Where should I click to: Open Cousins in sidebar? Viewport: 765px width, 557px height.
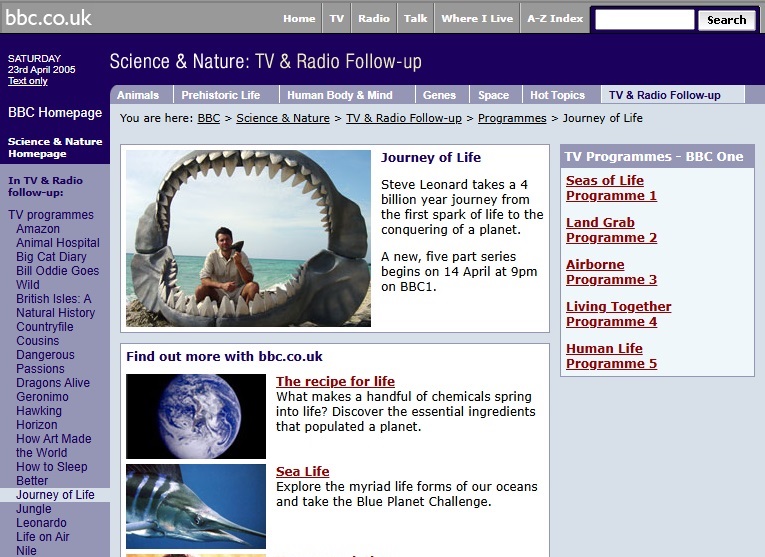38,341
